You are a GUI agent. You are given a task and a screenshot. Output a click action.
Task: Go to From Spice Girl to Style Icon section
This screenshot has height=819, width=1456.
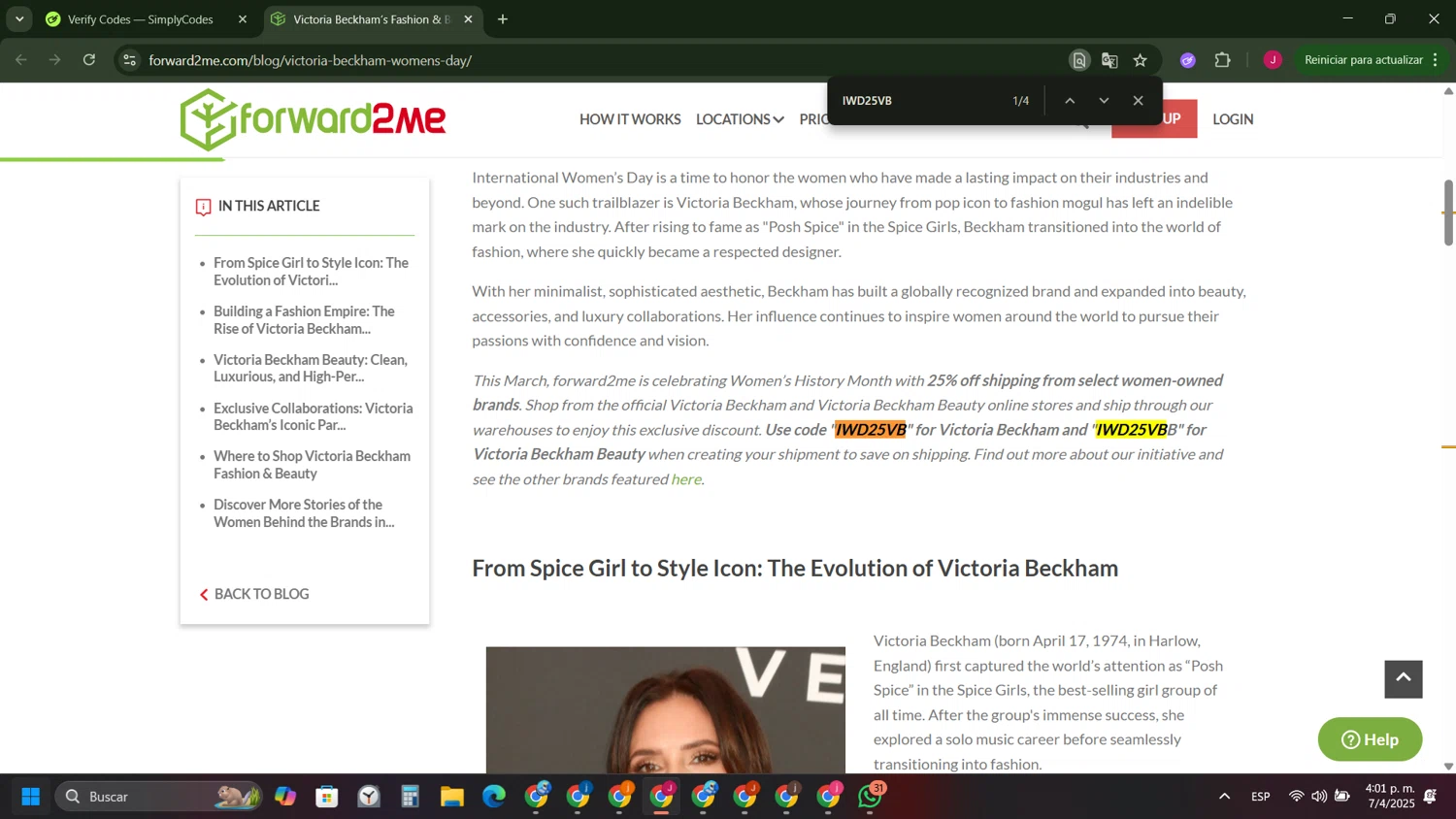pos(312,272)
